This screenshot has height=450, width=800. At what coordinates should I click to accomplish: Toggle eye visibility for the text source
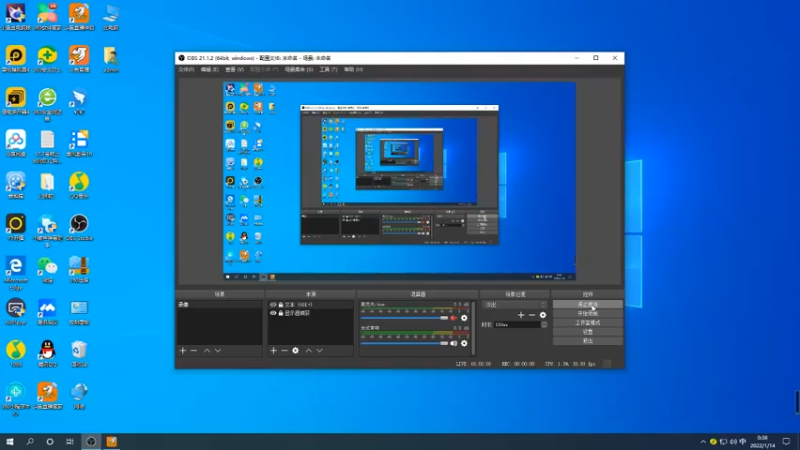coord(273,305)
